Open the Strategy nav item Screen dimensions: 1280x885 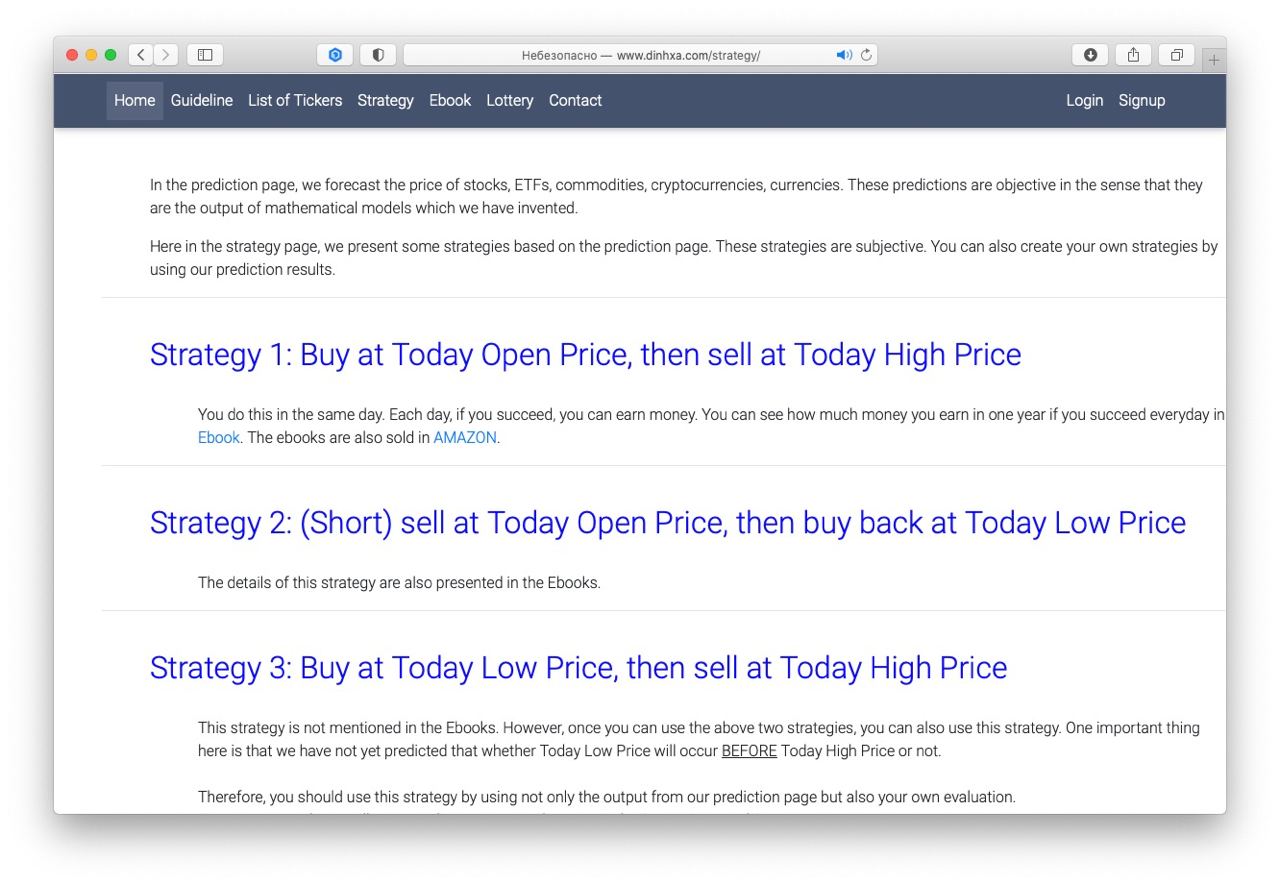pos(385,100)
